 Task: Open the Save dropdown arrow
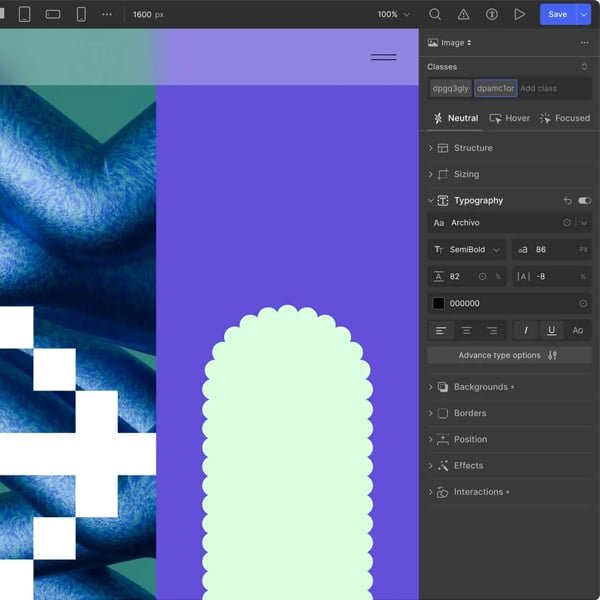click(584, 15)
